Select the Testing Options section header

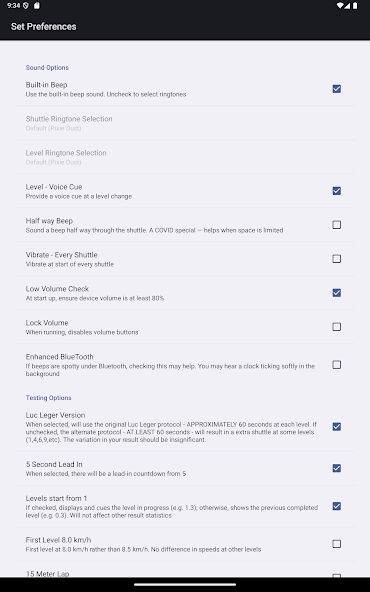coord(48,398)
